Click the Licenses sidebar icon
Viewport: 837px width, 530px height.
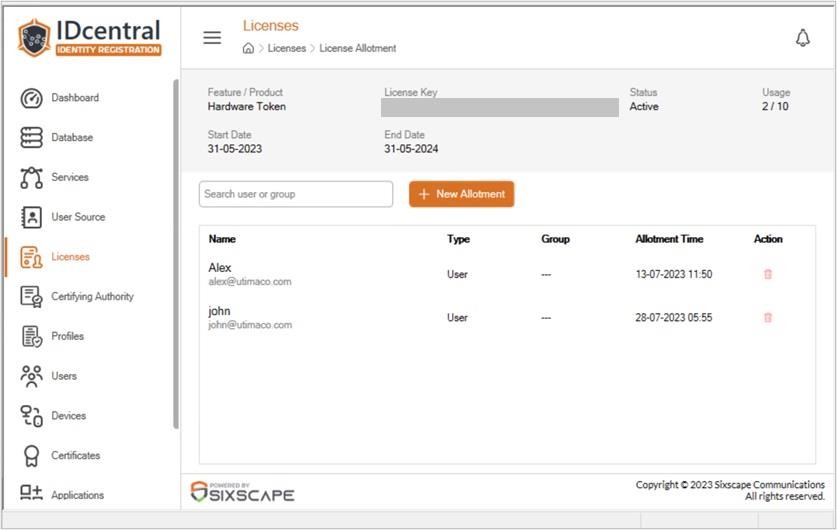pos(31,257)
